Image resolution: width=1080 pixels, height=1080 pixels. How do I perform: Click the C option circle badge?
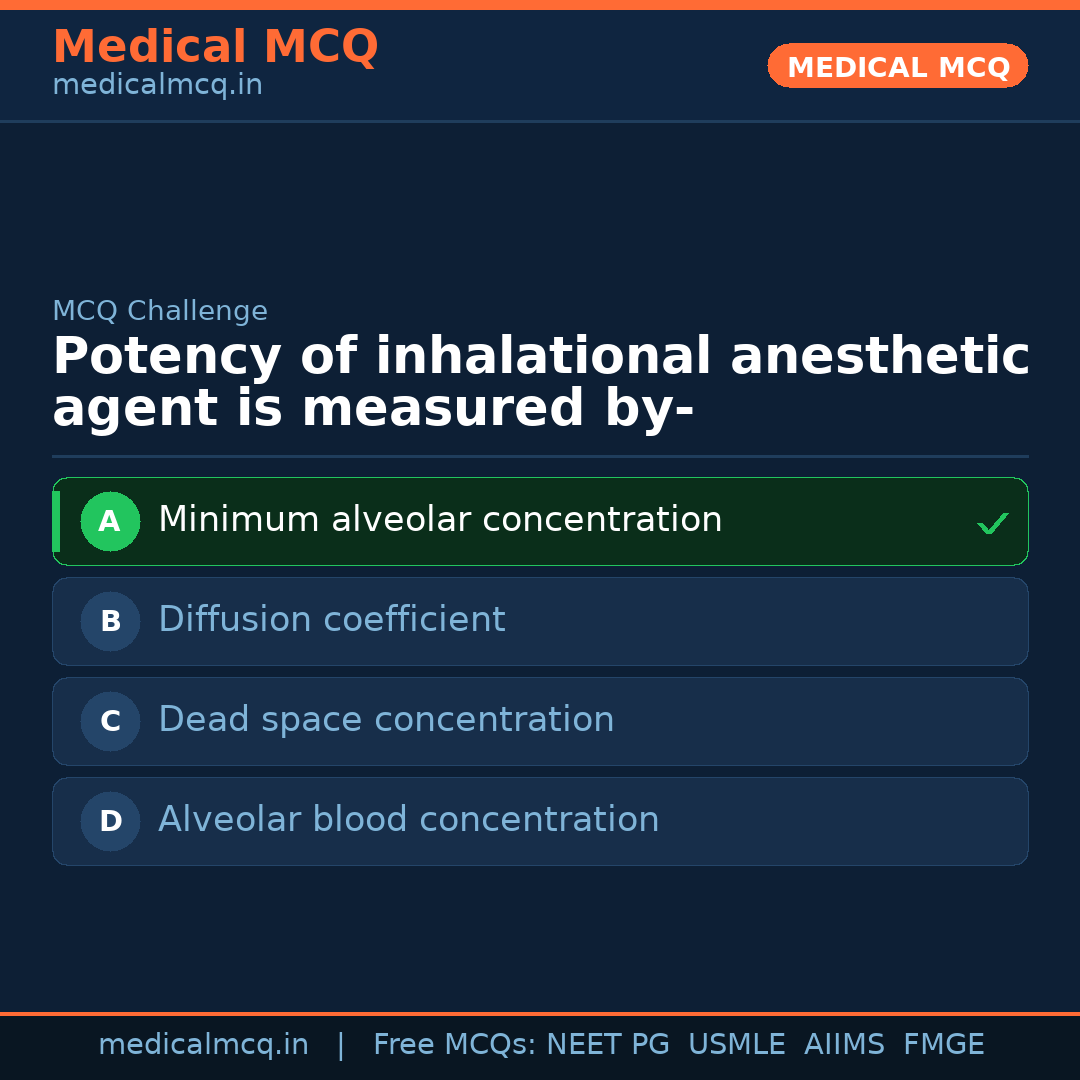click(x=110, y=721)
